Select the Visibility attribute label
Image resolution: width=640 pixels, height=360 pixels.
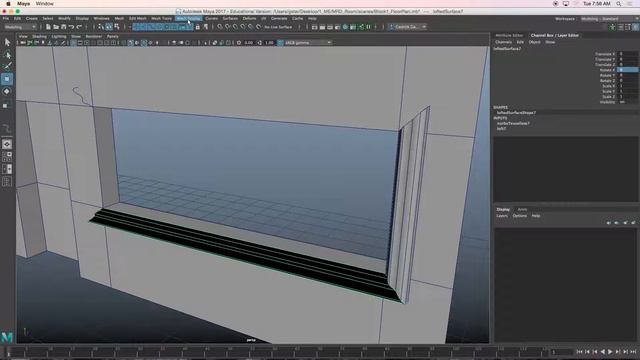(607, 102)
